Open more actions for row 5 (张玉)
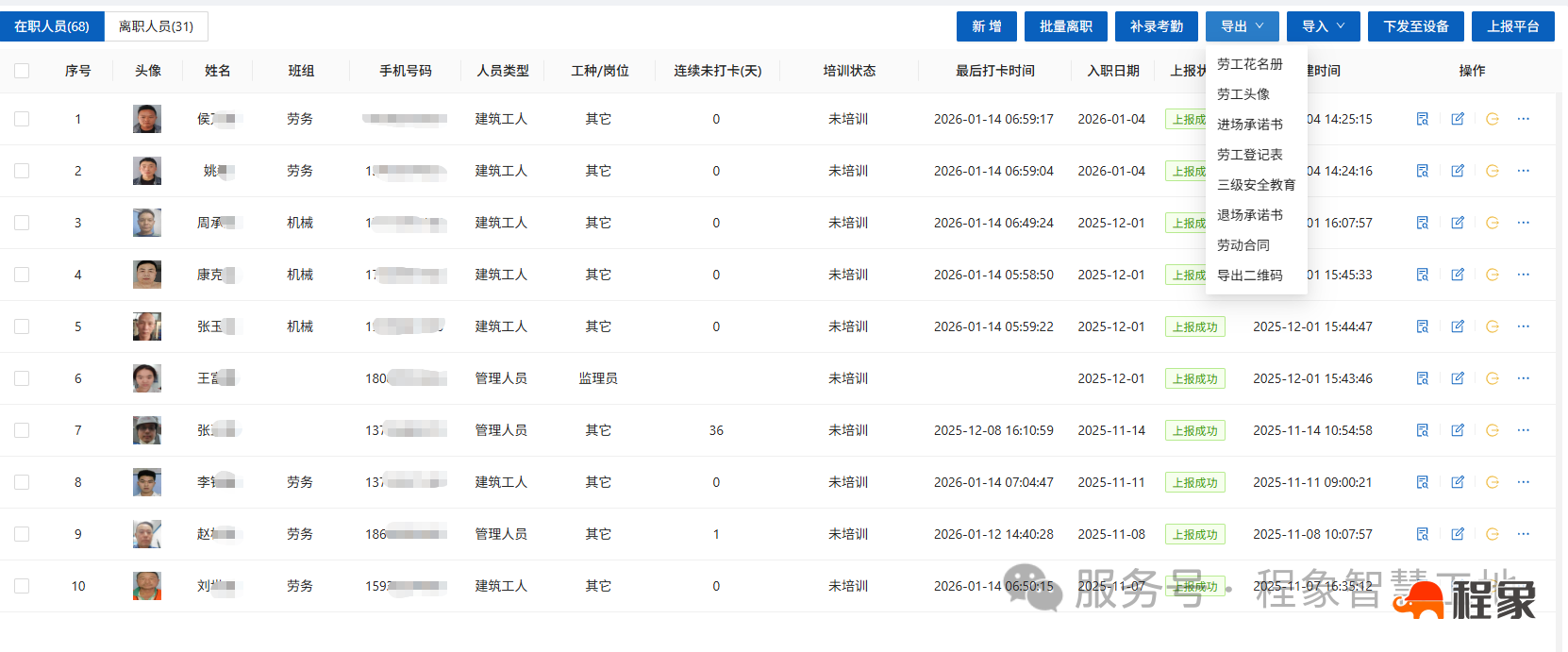This screenshot has width=1568, height=652. pos(1524,326)
